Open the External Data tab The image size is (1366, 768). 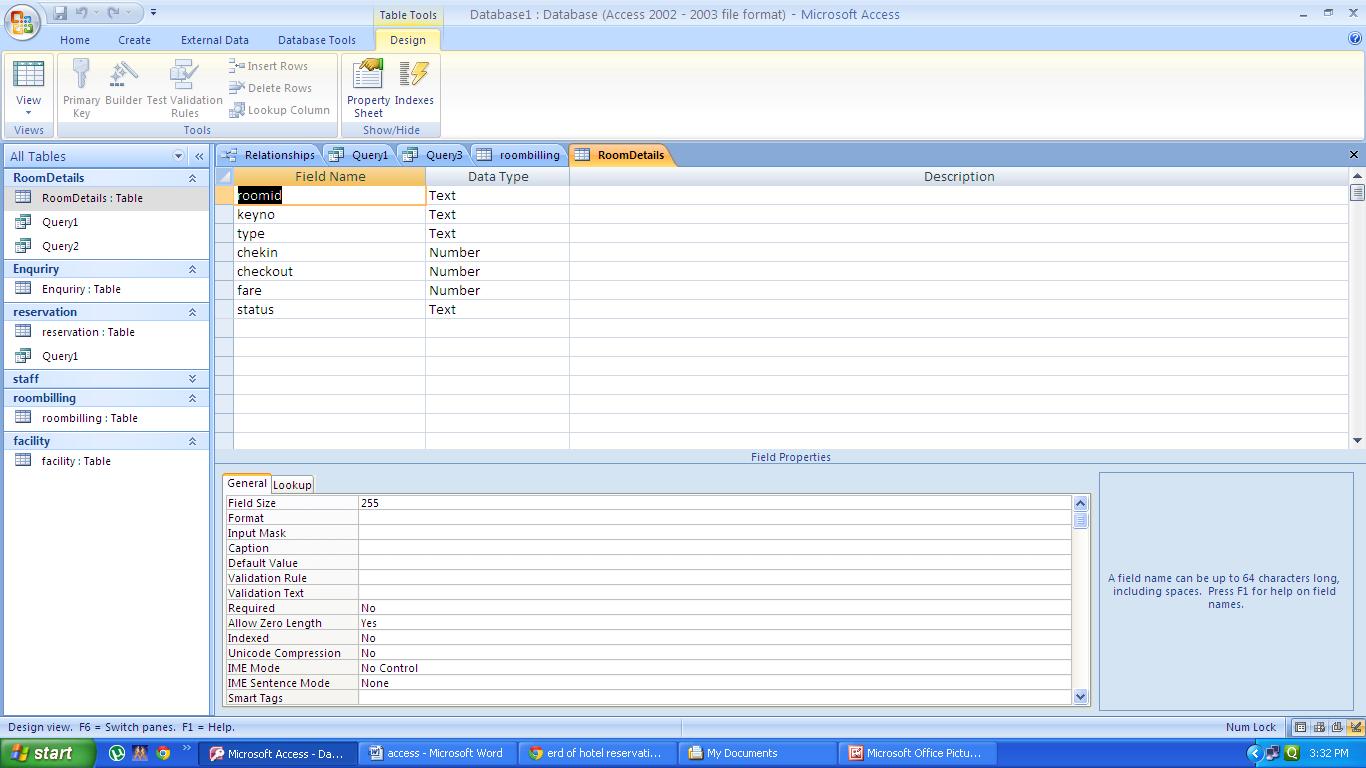pos(215,40)
